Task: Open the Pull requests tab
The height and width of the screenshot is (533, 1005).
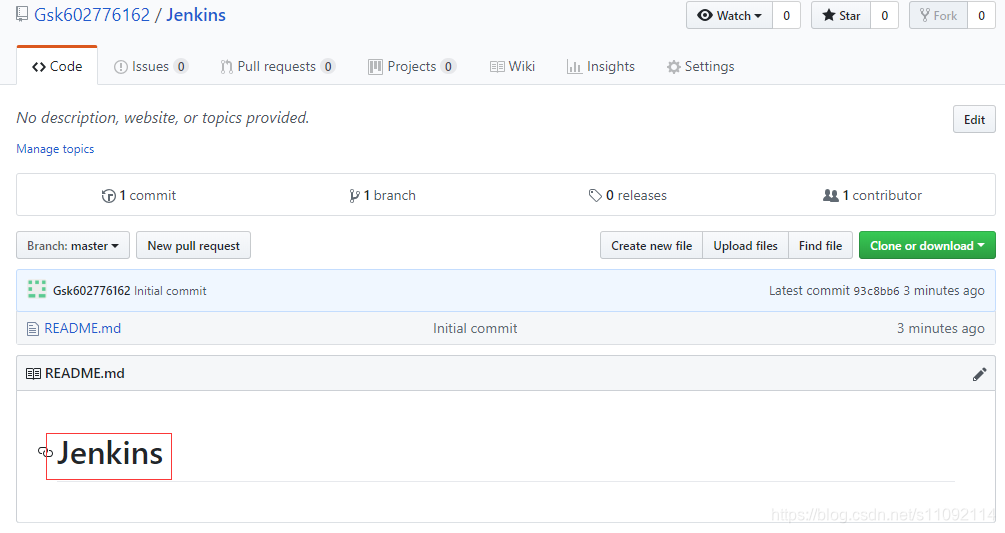Action: click(x=278, y=66)
